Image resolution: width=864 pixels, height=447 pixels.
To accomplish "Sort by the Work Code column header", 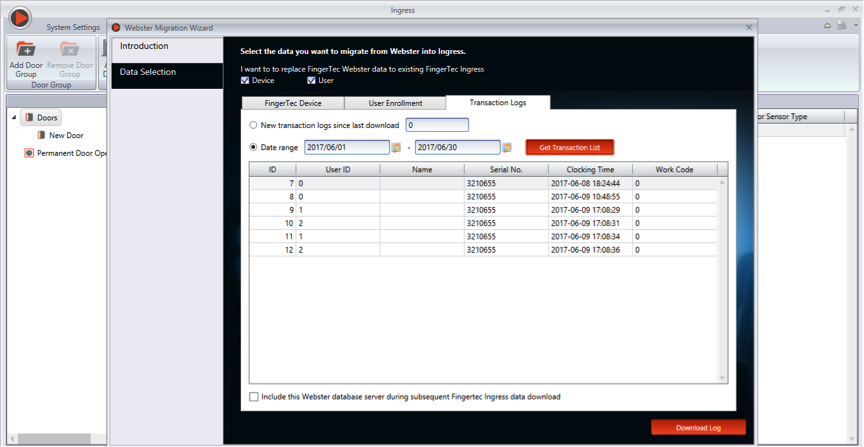I will click(674, 170).
